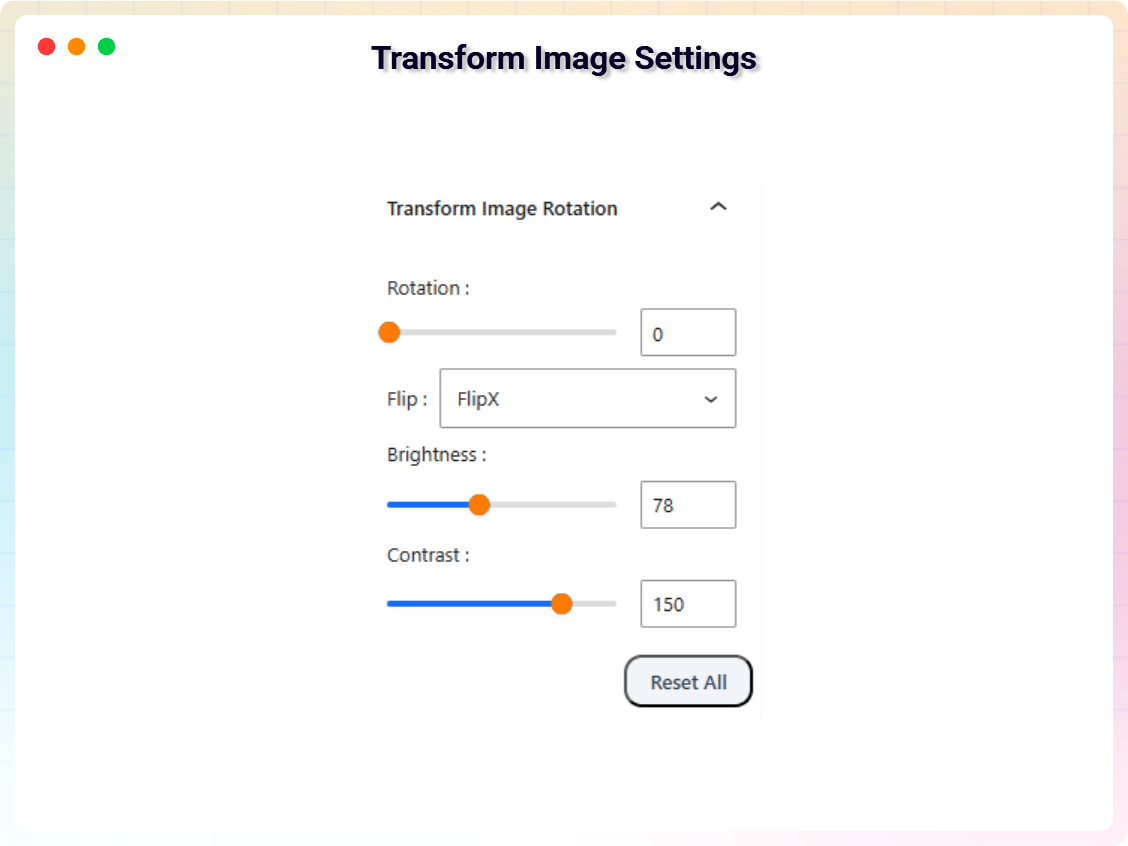Click the yellow traffic light dot
Viewport: 1128px width, 846px height.
click(76, 46)
